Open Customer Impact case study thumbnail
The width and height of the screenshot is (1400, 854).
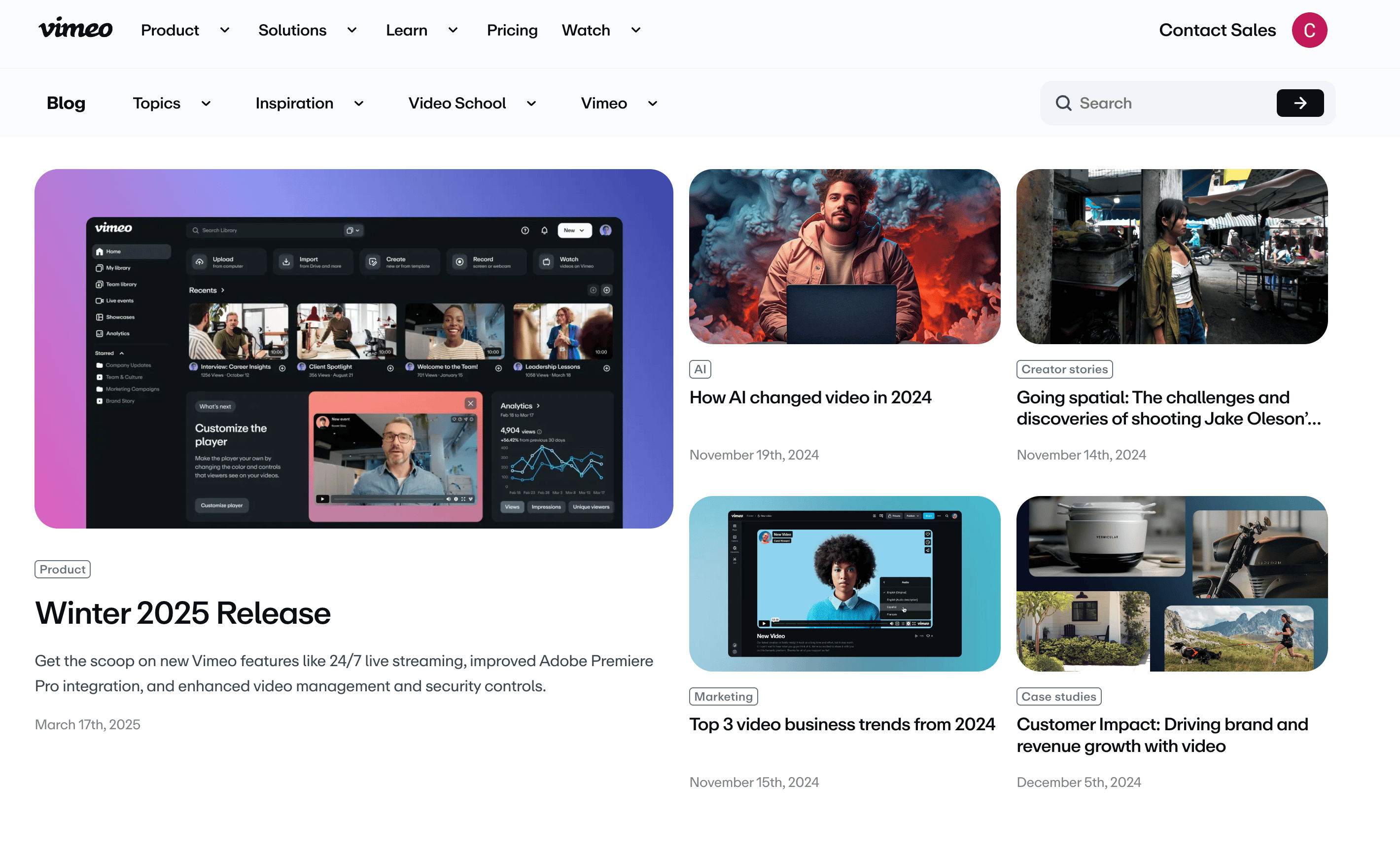[1171, 583]
